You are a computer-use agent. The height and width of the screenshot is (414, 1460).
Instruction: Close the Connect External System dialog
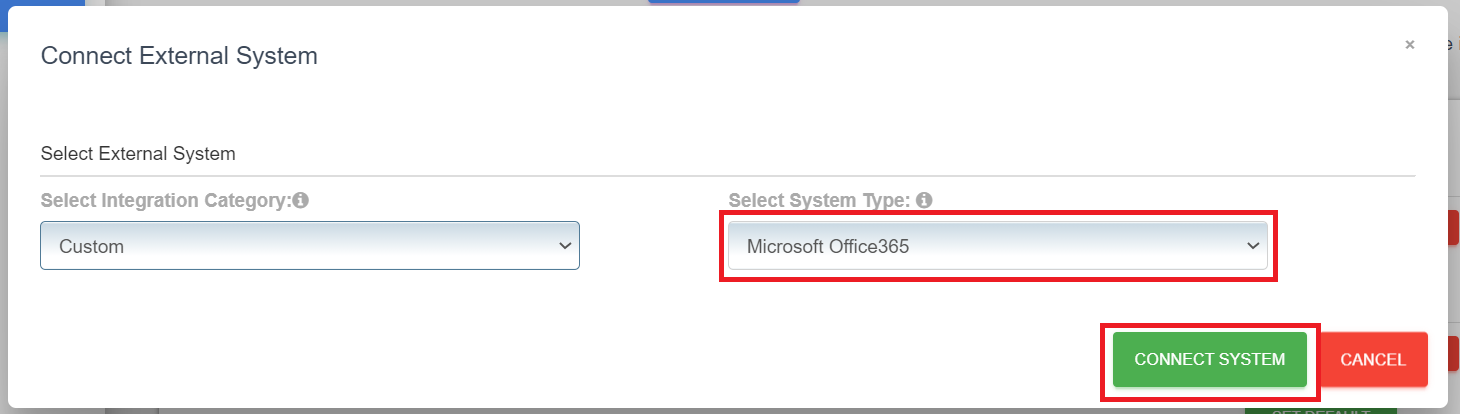(x=1409, y=45)
